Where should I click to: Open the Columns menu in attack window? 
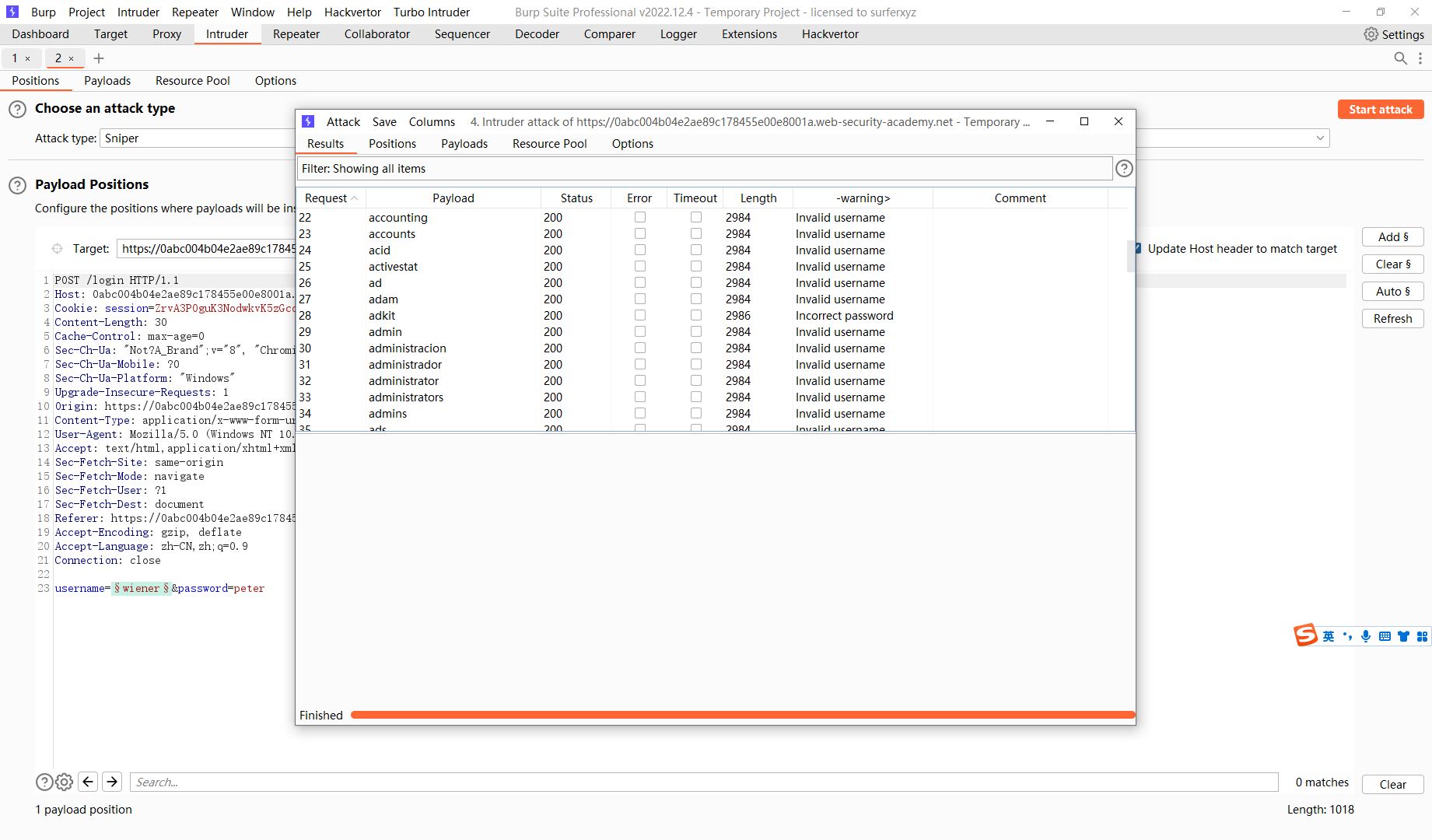pos(432,122)
